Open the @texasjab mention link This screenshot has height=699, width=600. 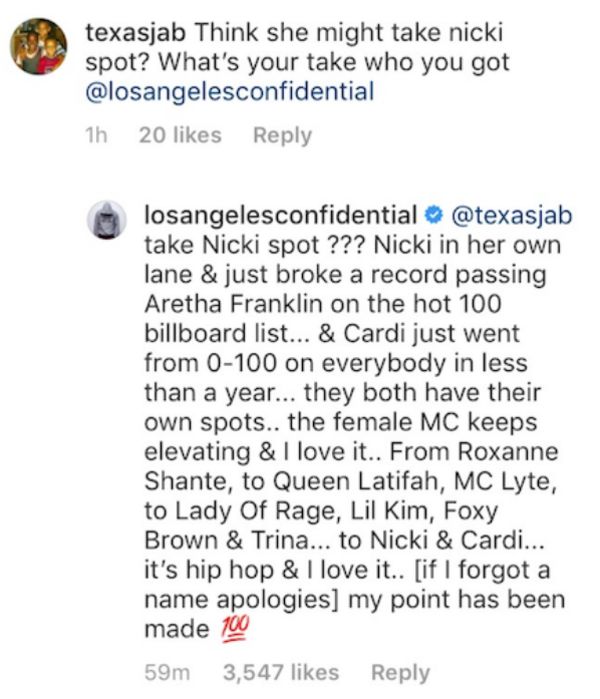click(x=512, y=215)
